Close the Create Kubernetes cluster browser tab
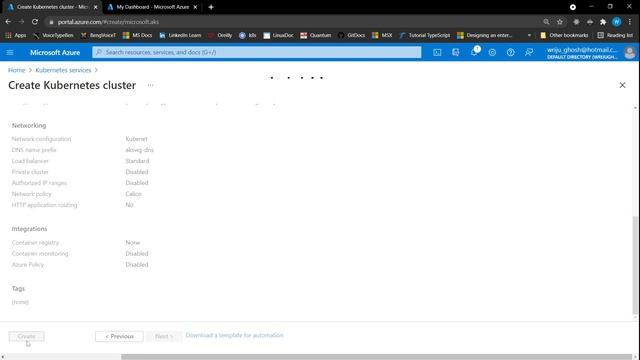 [96, 7]
